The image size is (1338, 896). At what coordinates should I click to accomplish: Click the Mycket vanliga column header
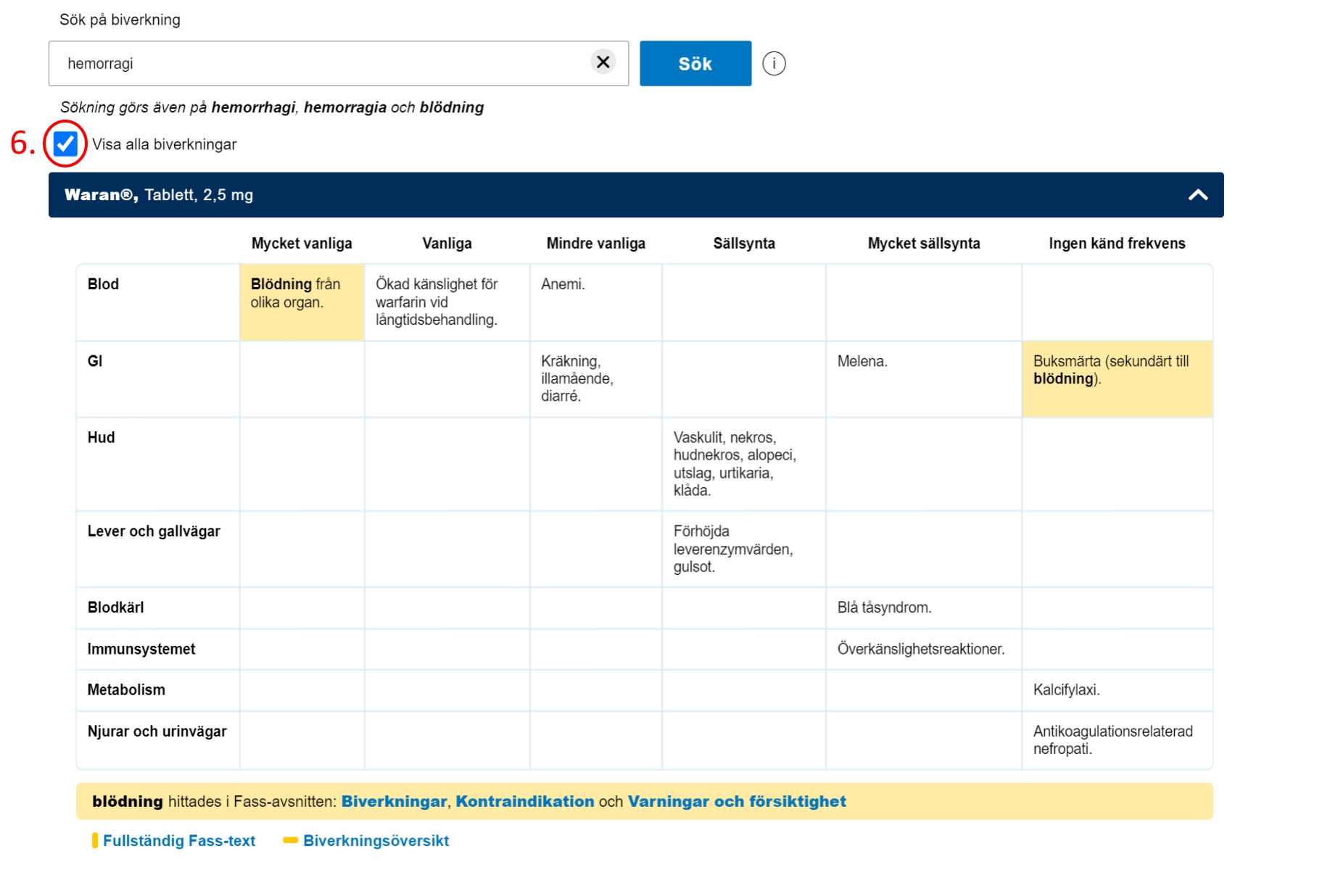[302, 244]
